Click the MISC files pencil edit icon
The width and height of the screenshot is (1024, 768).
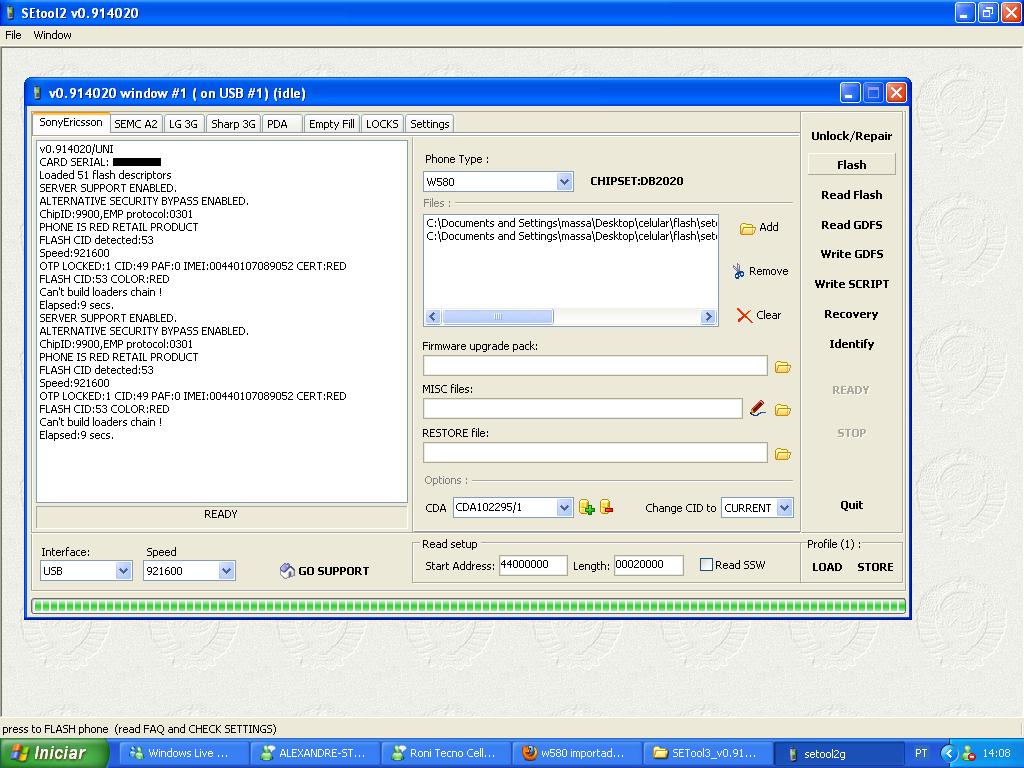pyautogui.click(x=758, y=409)
